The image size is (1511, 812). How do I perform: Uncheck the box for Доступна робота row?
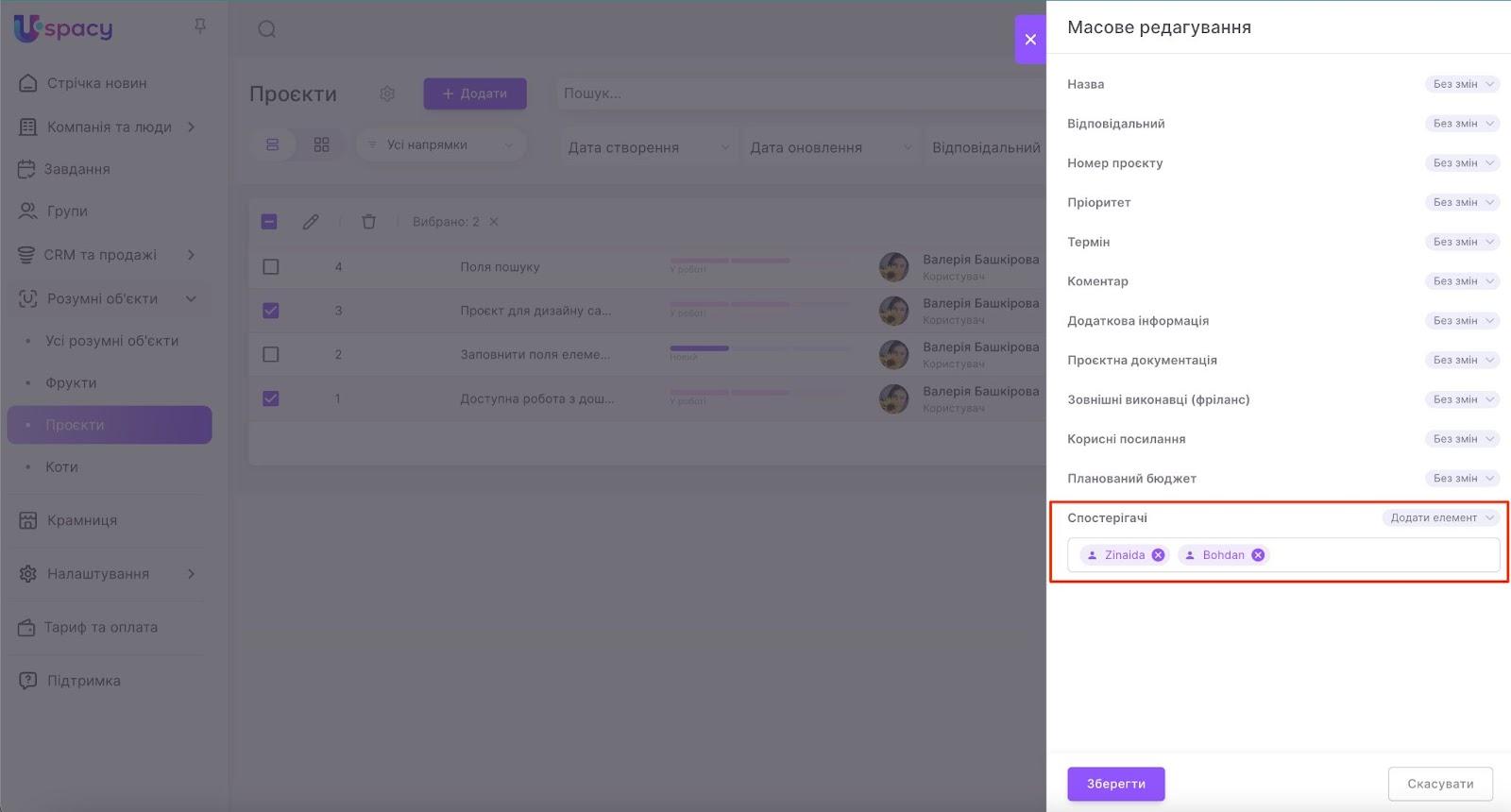pos(271,398)
